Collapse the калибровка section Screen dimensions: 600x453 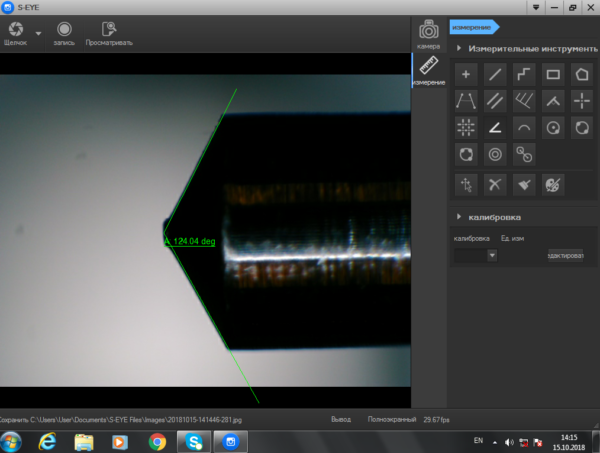click(x=458, y=217)
